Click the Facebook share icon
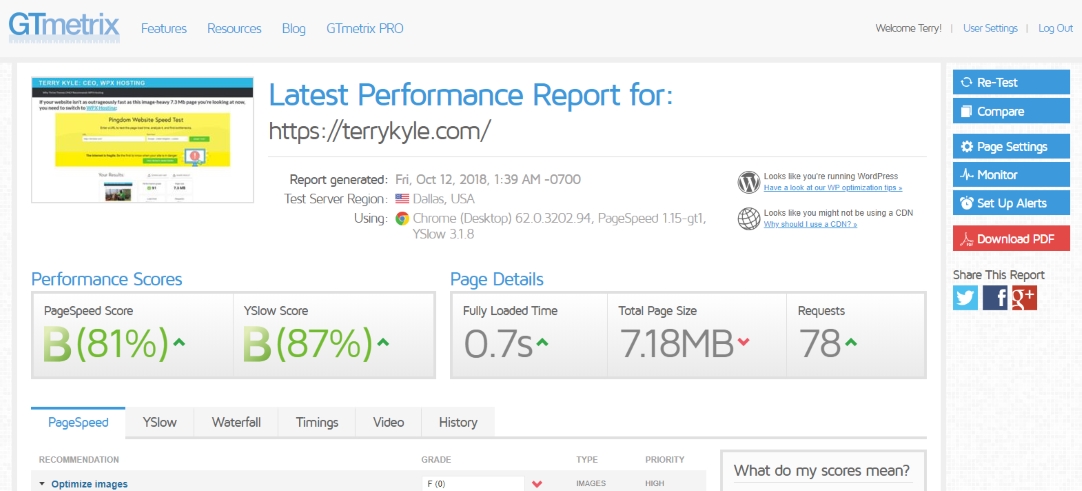Screen dimensions: 1082x491 995,297
